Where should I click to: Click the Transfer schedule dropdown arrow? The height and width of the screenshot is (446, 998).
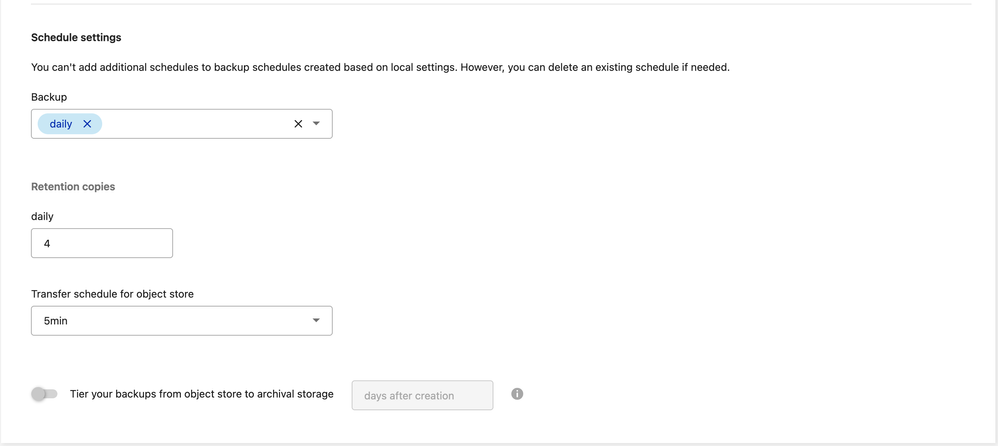316,321
